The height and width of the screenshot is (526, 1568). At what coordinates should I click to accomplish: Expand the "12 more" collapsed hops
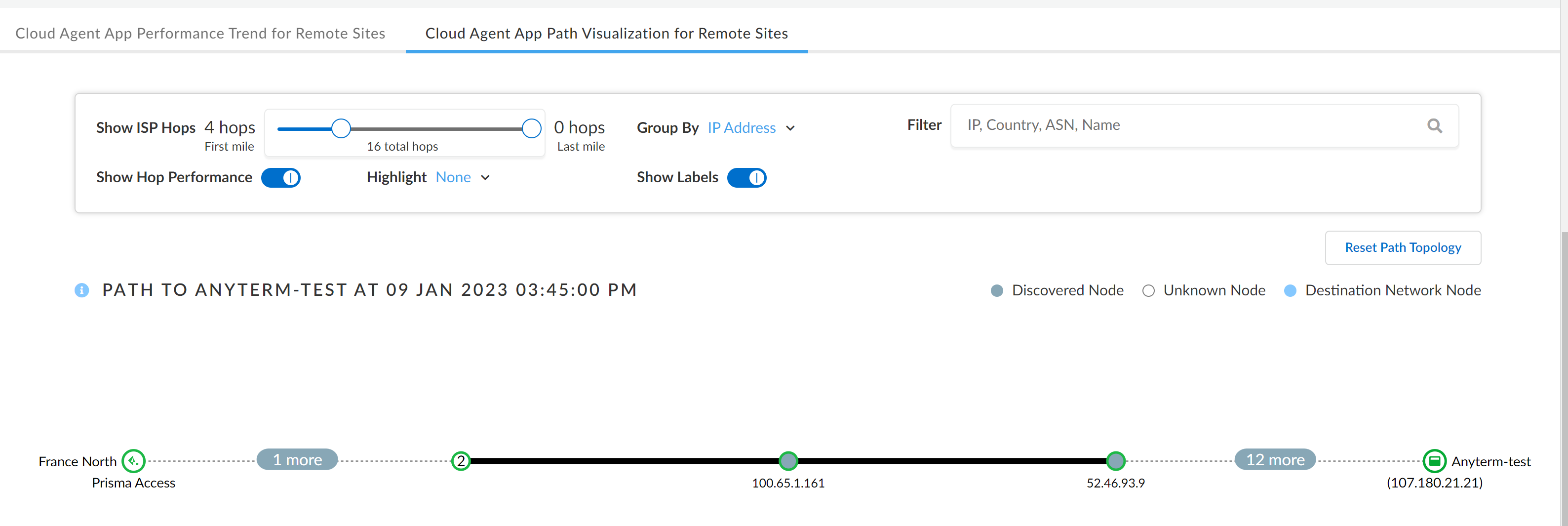[x=1275, y=460]
